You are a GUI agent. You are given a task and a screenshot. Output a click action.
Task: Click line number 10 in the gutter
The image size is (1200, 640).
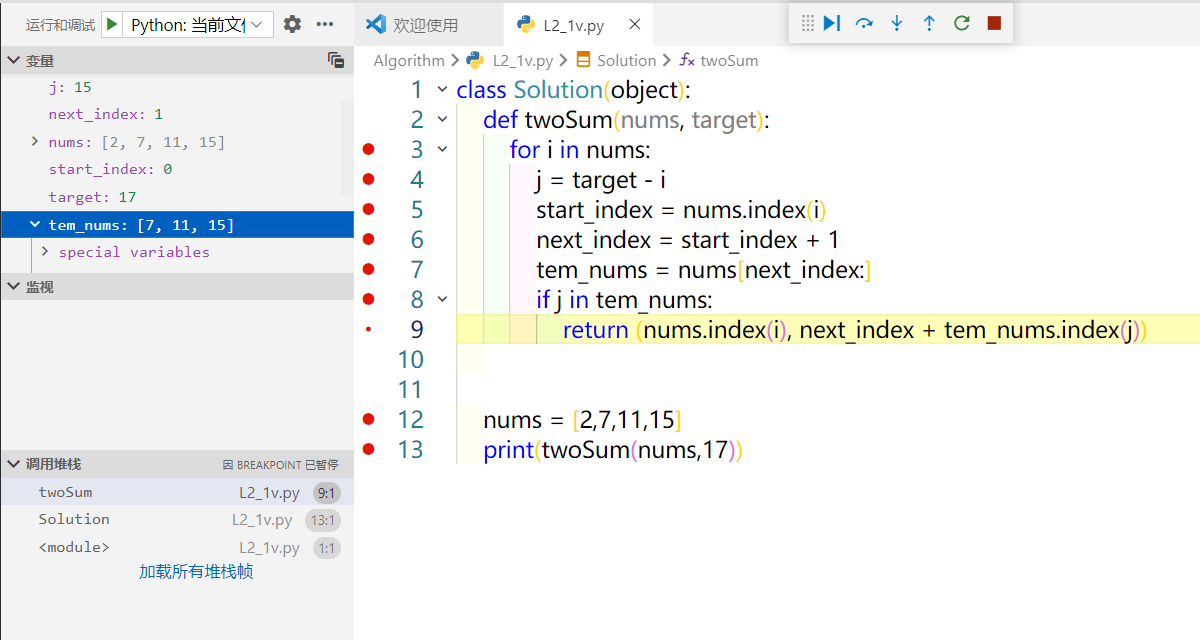click(x=410, y=359)
